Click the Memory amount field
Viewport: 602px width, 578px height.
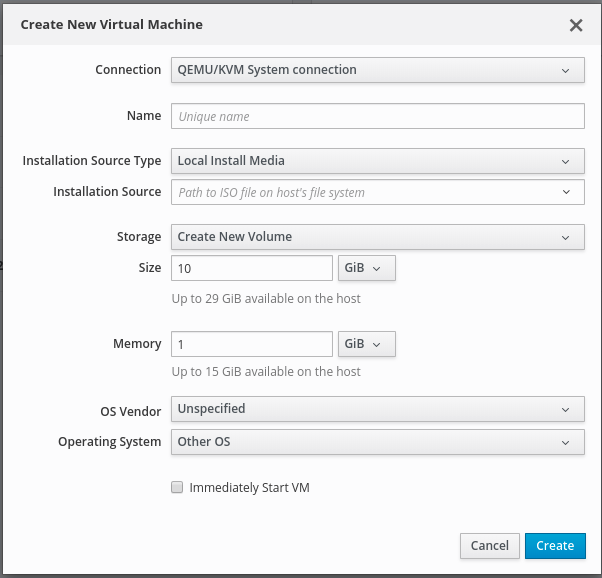pos(252,344)
